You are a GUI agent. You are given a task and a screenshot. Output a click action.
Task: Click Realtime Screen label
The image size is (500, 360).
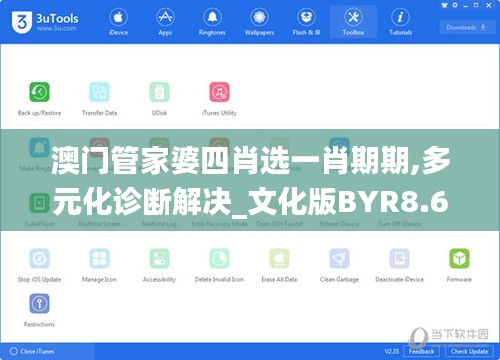click(99, 224)
